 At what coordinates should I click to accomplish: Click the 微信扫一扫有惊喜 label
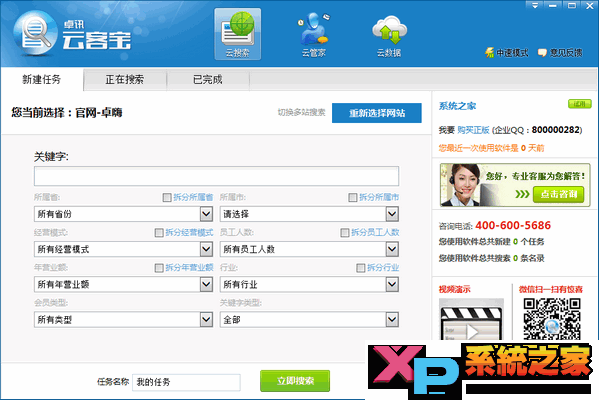(550, 290)
